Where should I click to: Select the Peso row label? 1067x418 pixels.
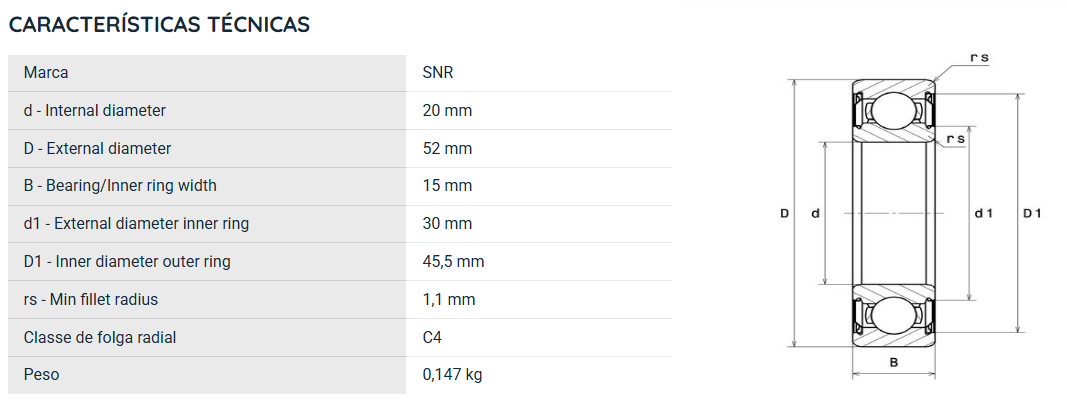(42, 375)
